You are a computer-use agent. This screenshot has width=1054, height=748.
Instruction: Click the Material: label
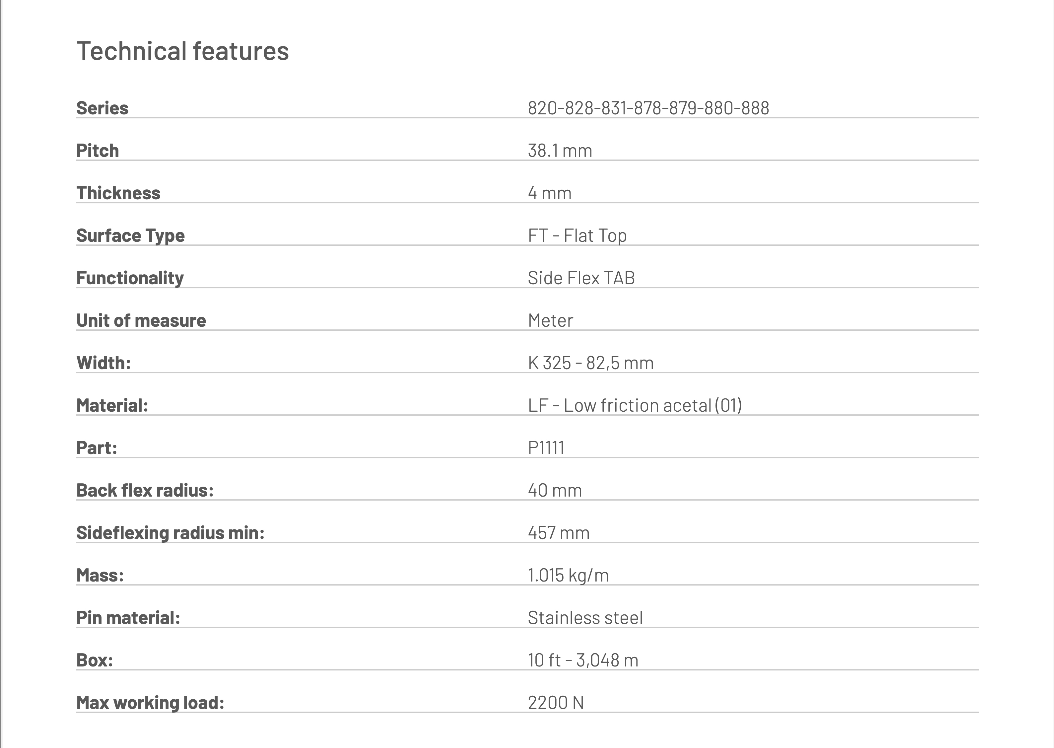tap(112, 406)
